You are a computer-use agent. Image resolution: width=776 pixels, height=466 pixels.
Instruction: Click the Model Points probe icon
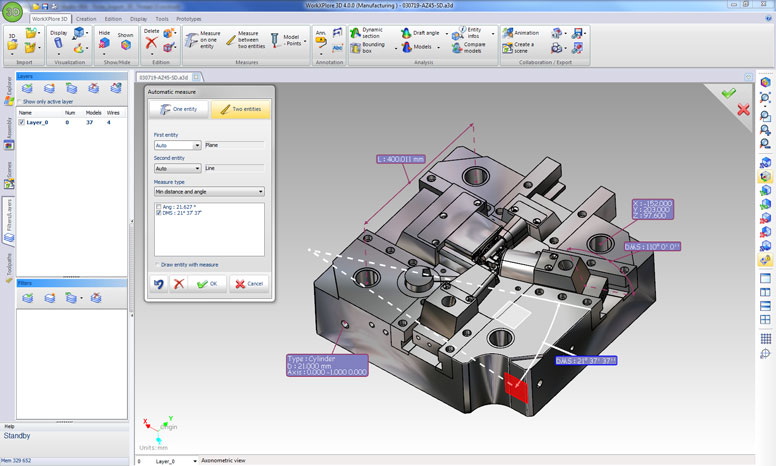pyautogui.click(x=275, y=40)
